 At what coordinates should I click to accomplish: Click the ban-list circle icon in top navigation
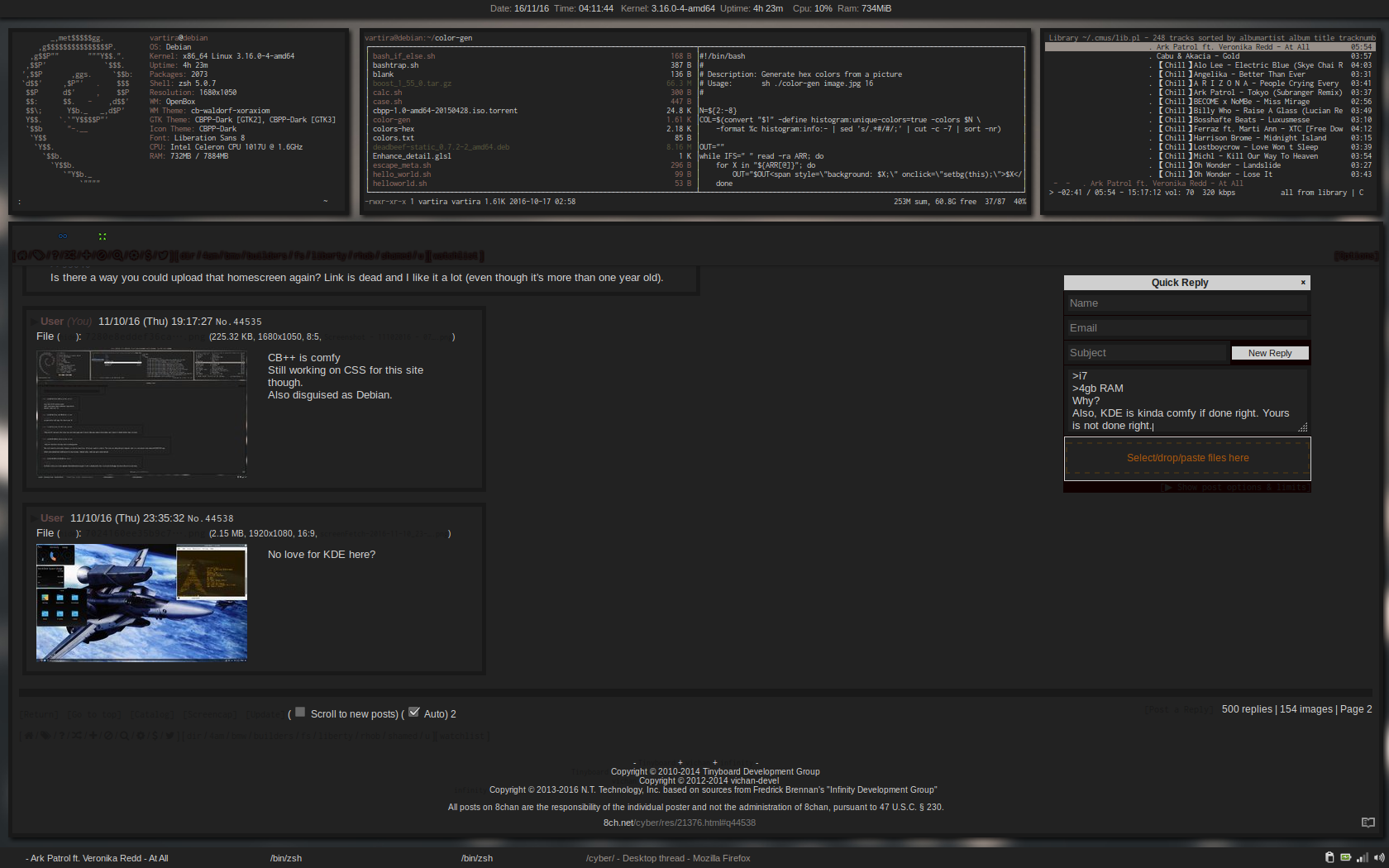pos(102,255)
